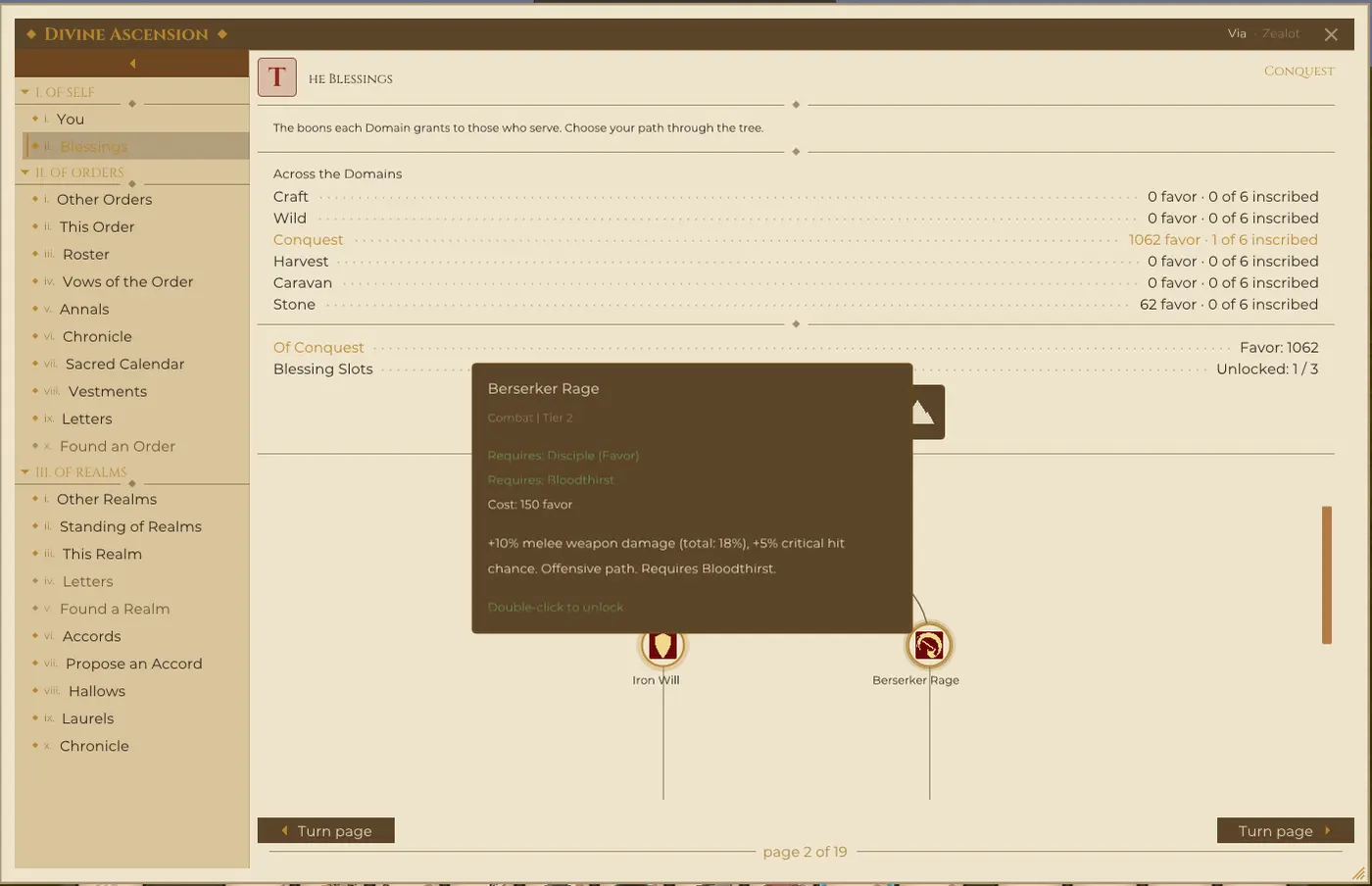This screenshot has width=1372, height=886.
Task: Click the Blessing Slots label
Action: [323, 369]
